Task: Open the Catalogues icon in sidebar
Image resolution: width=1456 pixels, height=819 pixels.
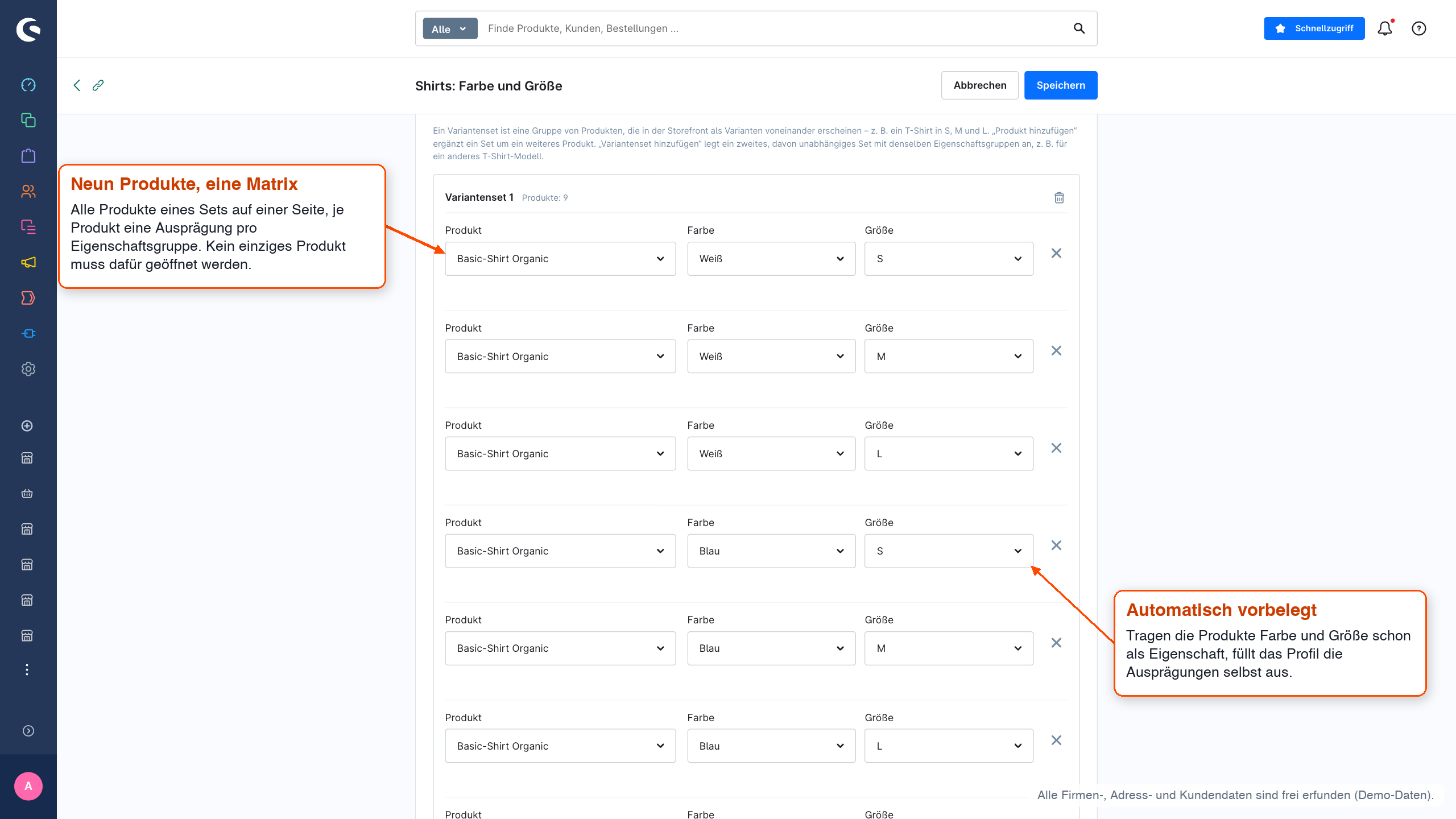Action: click(x=28, y=120)
